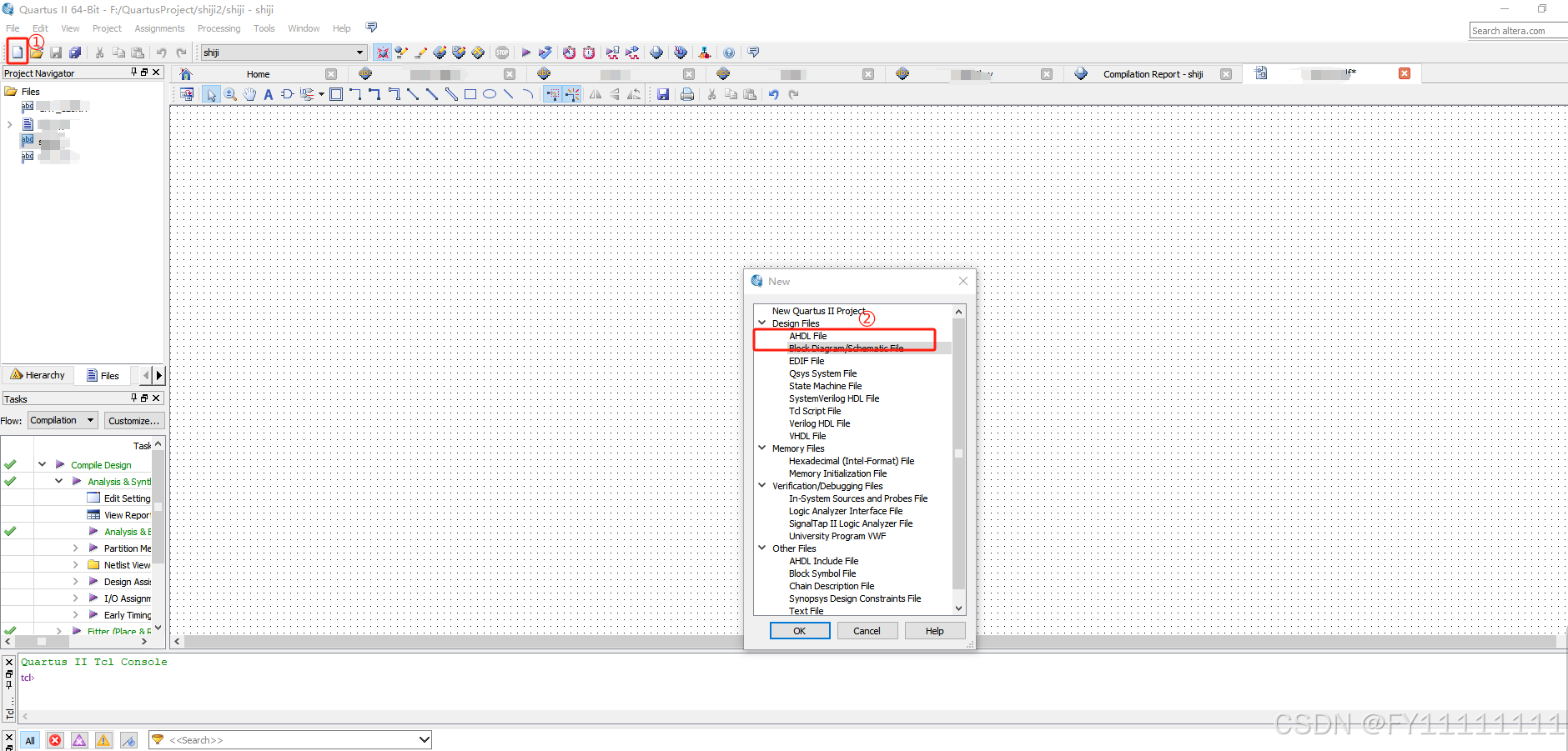Click Start Analysis & Synthesis icon beside play
The width and height of the screenshot is (1568, 751).
point(545,53)
